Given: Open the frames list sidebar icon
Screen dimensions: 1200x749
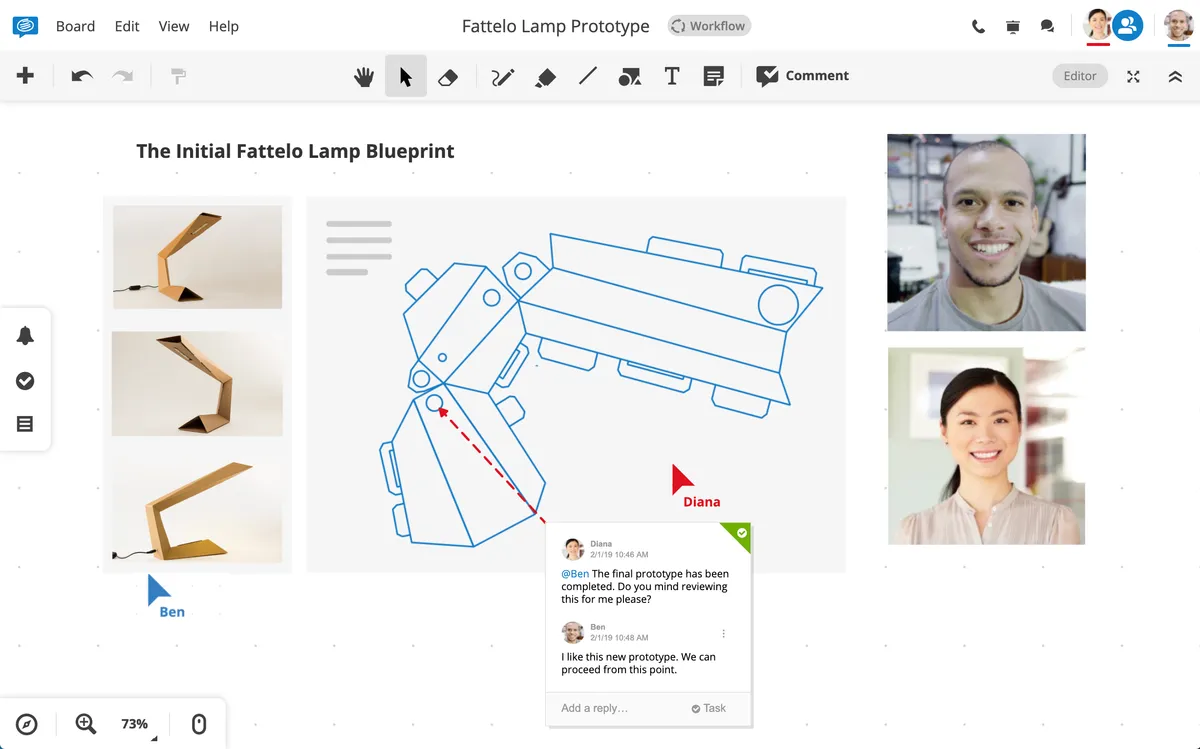Looking at the screenshot, I should pyautogui.click(x=26, y=424).
